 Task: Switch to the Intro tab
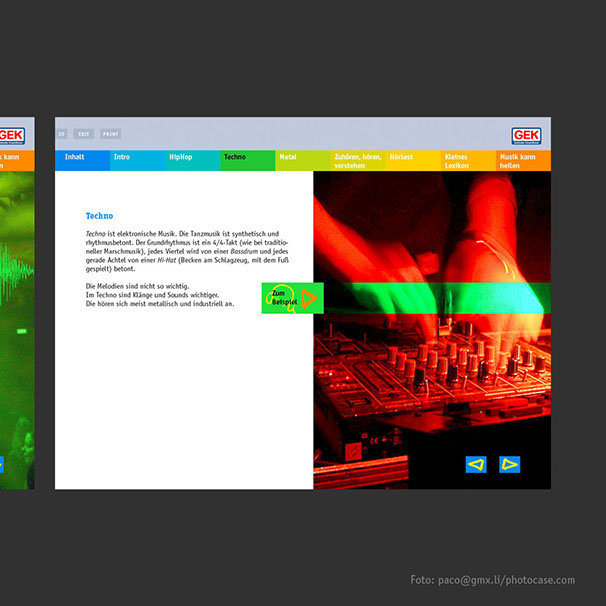click(136, 159)
